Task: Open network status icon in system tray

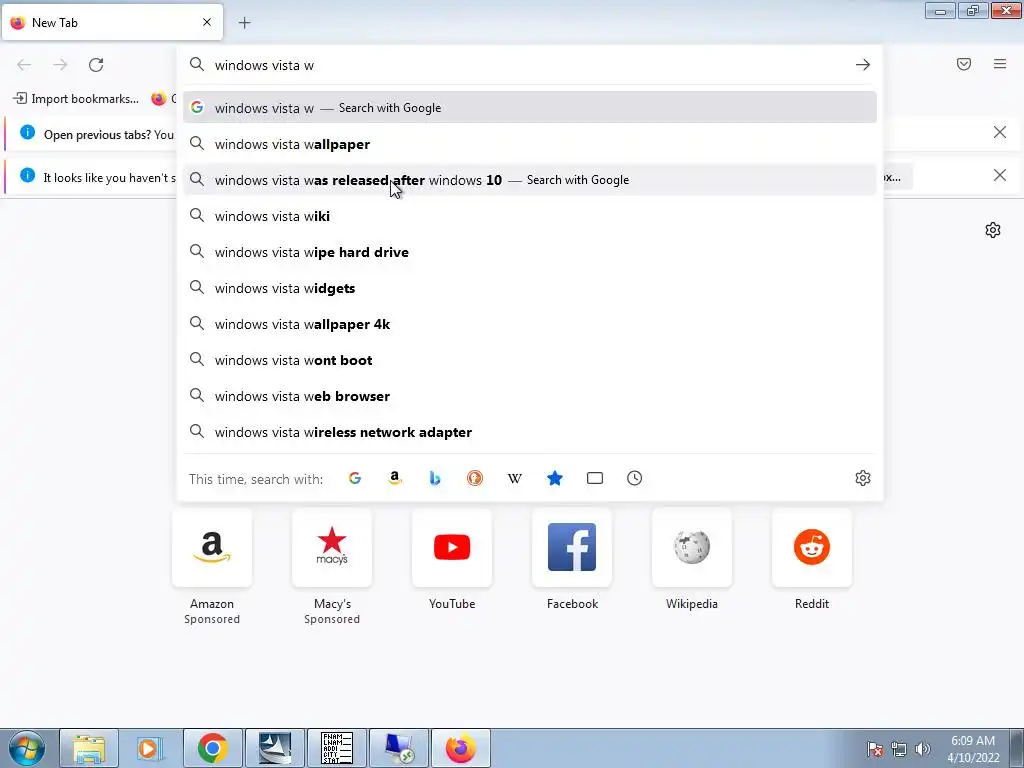Action: pos(899,749)
